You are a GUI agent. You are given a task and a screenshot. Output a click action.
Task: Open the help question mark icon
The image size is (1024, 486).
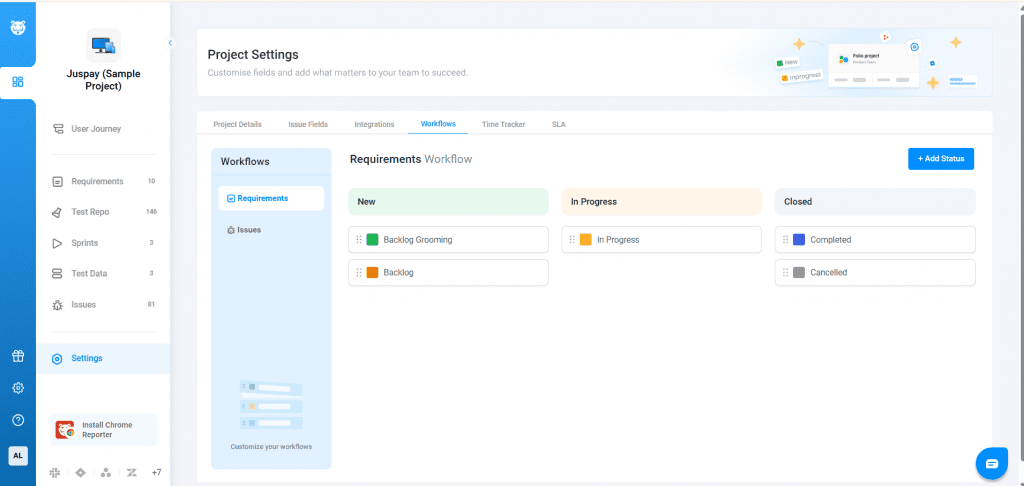click(18, 420)
